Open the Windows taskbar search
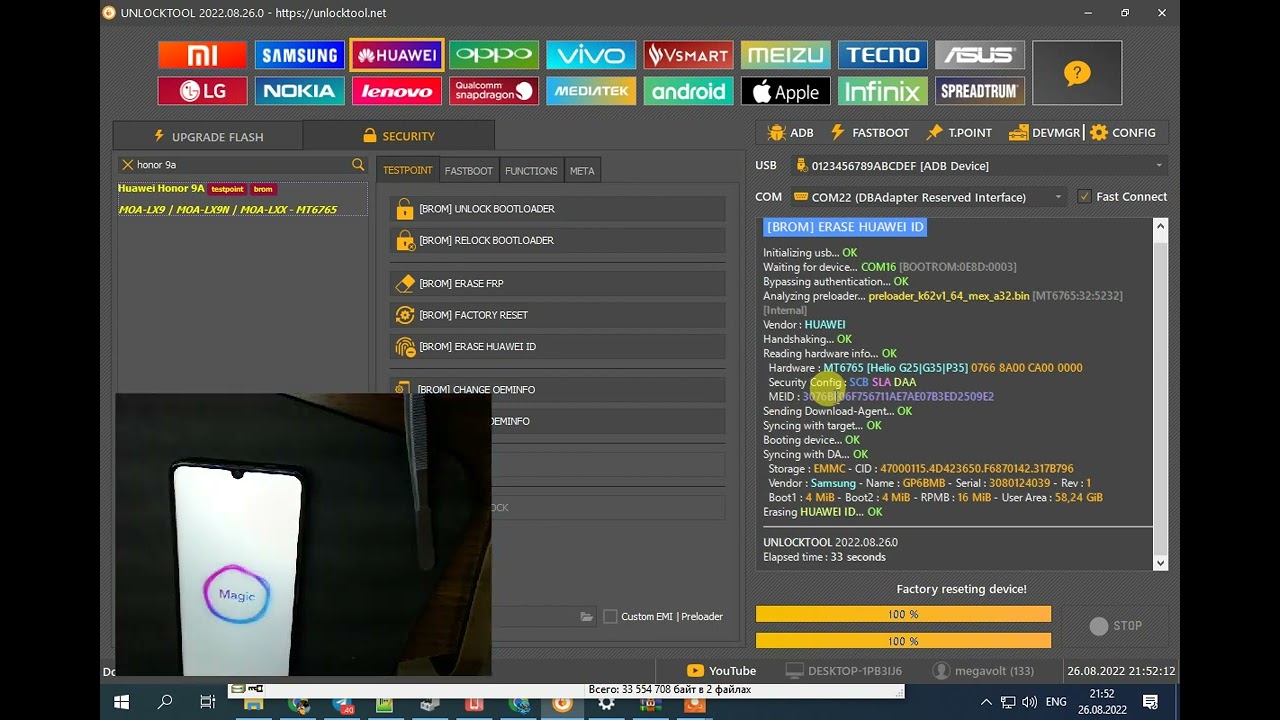Viewport: 1280px width, 720px height. pos(165,702)
